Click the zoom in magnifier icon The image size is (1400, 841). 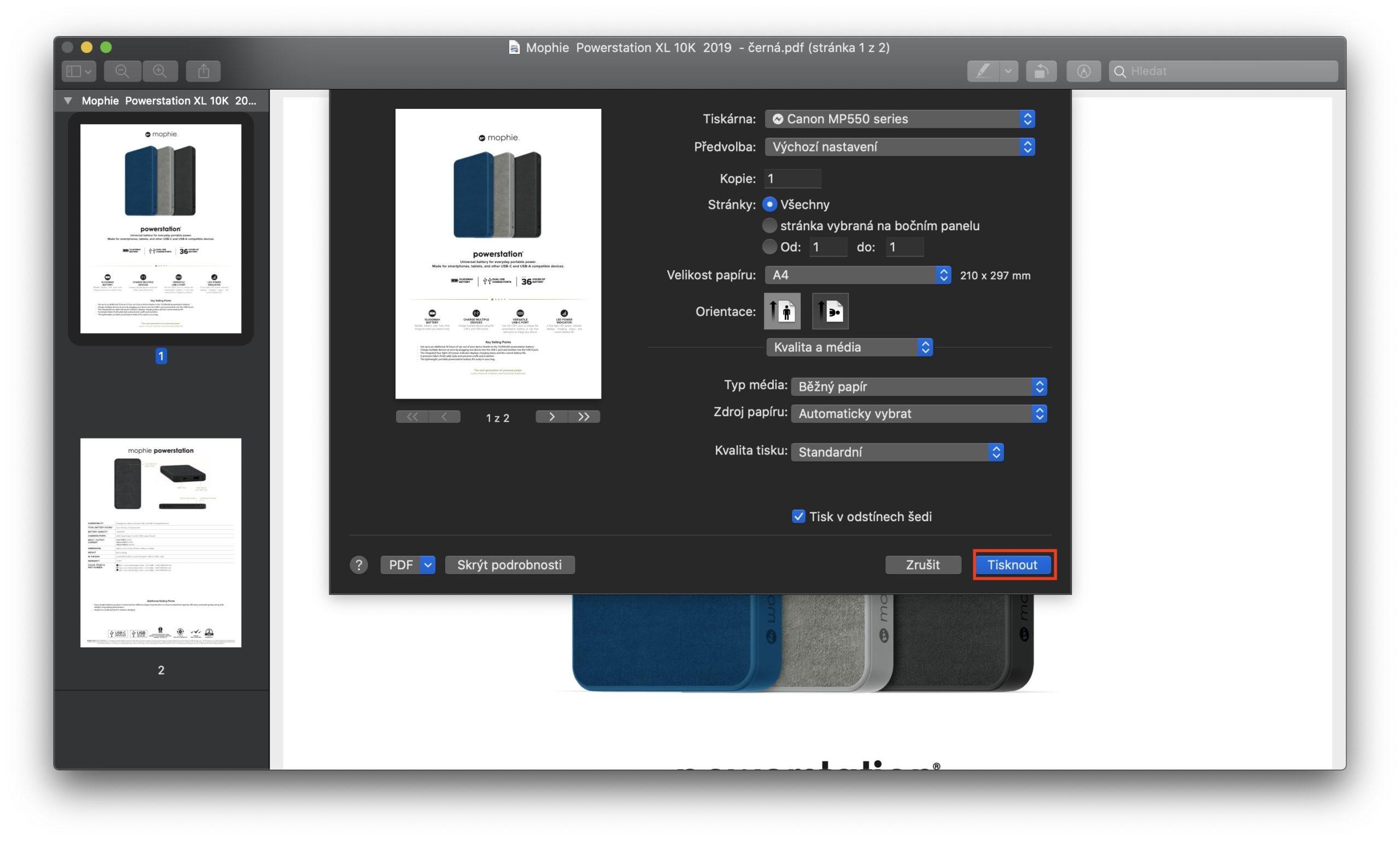(x=160, y=71)
